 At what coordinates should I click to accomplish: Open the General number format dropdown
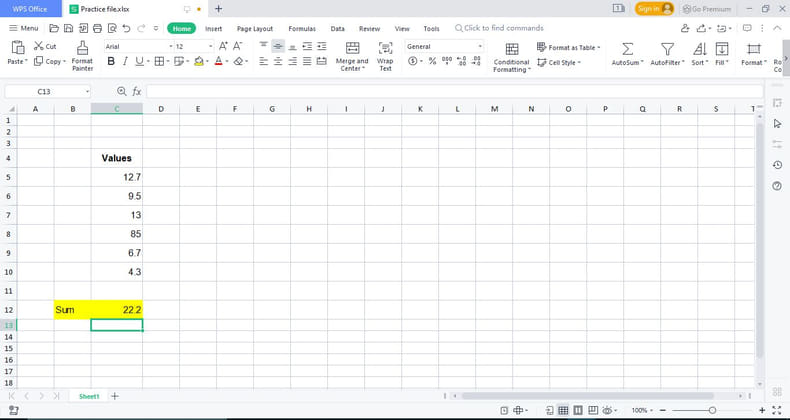tap(480, 46)
